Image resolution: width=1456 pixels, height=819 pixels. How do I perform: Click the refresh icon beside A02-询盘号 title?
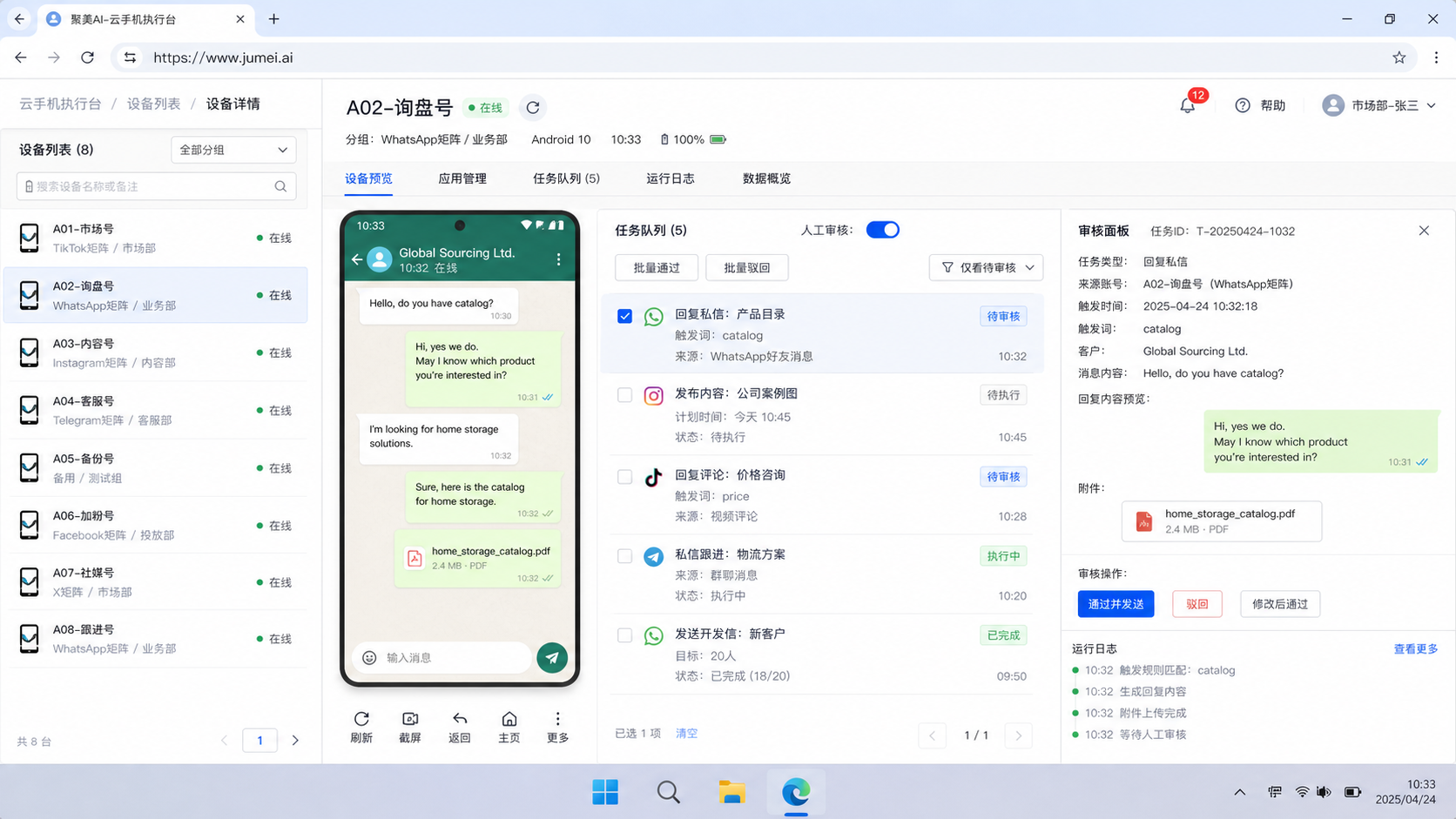point(533,107)
